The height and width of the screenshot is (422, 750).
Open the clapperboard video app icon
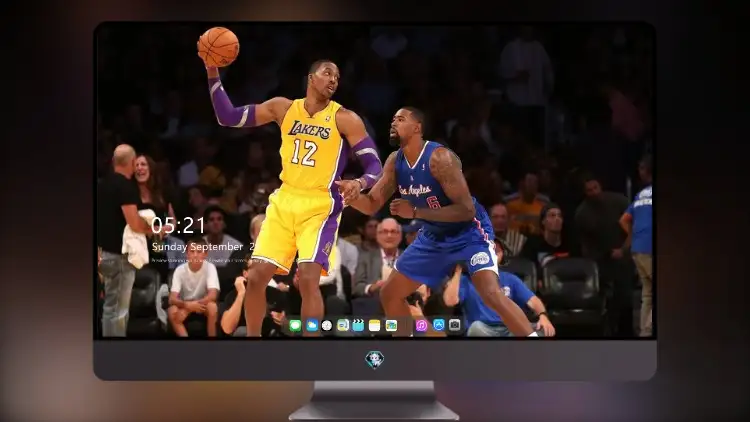coord(358,326)
